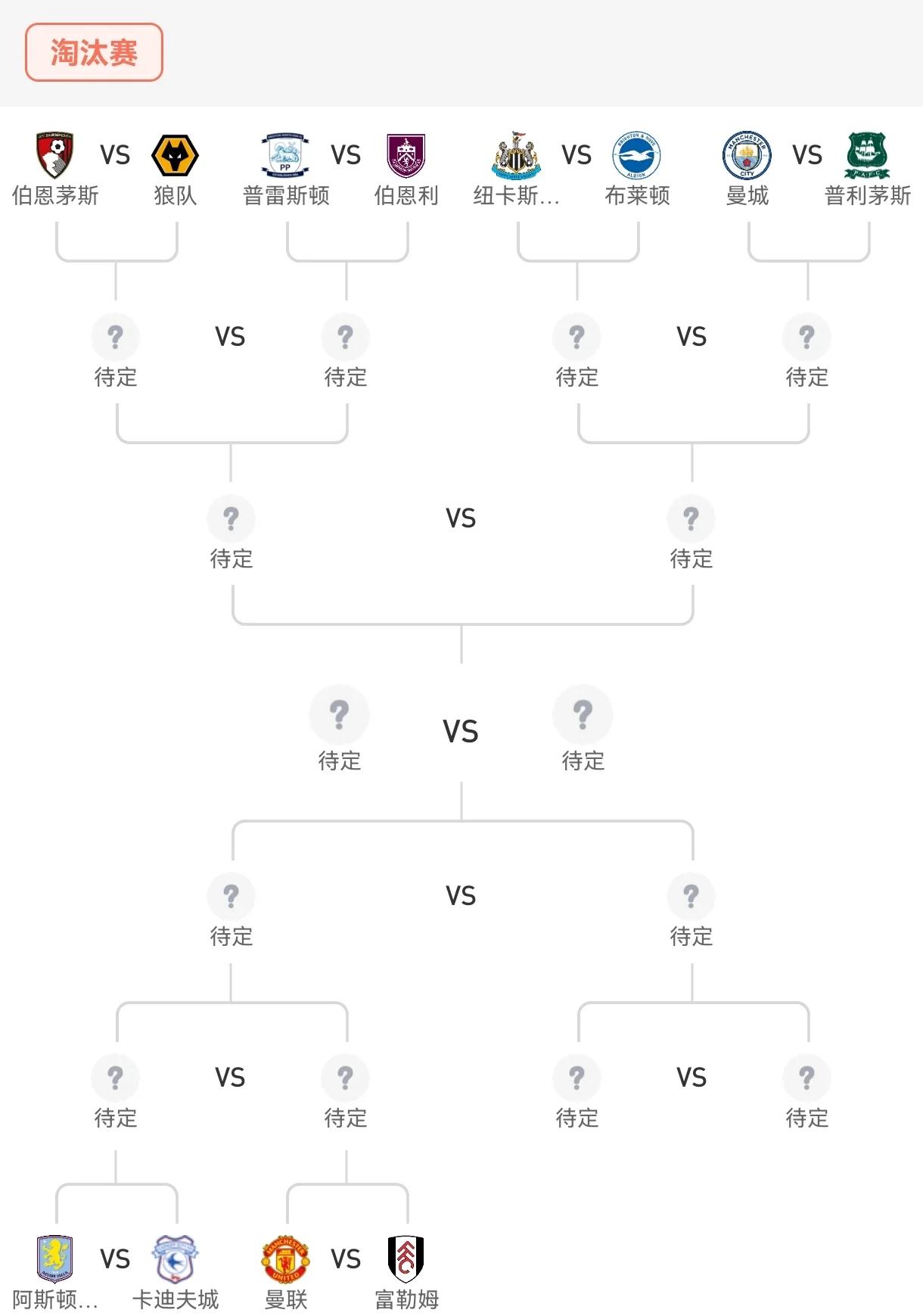Click the semifinal 待定 slot on upper bracket

click(x=231, y=518)
